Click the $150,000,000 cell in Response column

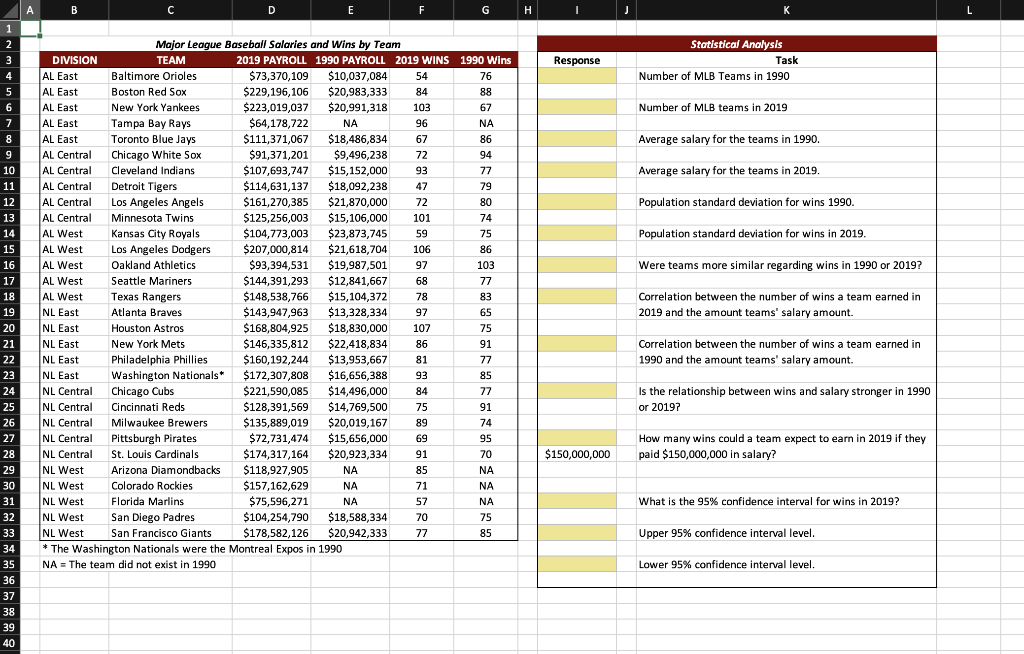577,454
